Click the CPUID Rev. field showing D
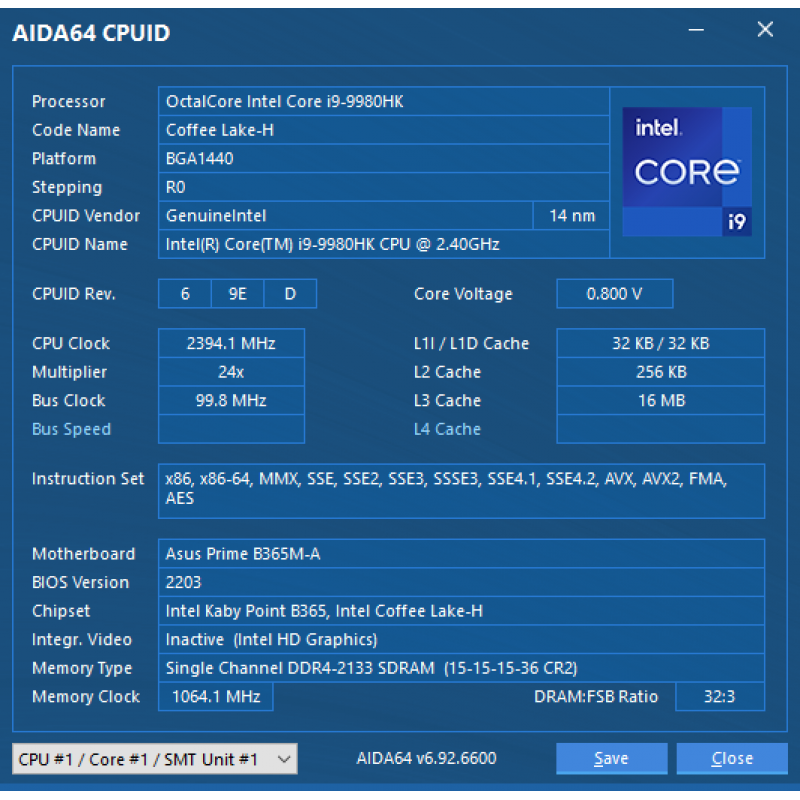The height and width of the screenshot is (800, 800). pos(290,294)
